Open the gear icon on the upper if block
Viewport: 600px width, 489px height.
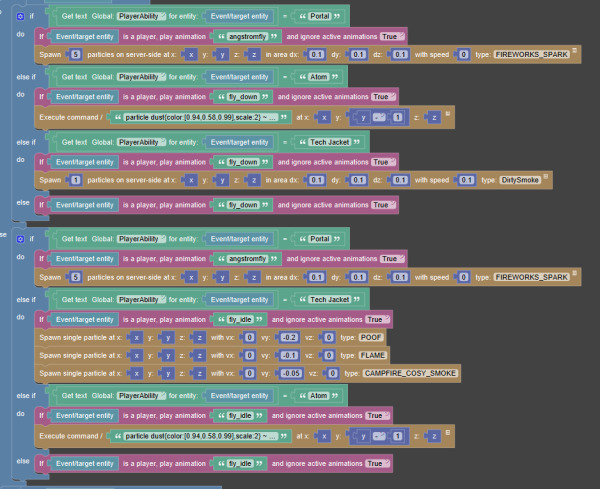click(20, 16)
